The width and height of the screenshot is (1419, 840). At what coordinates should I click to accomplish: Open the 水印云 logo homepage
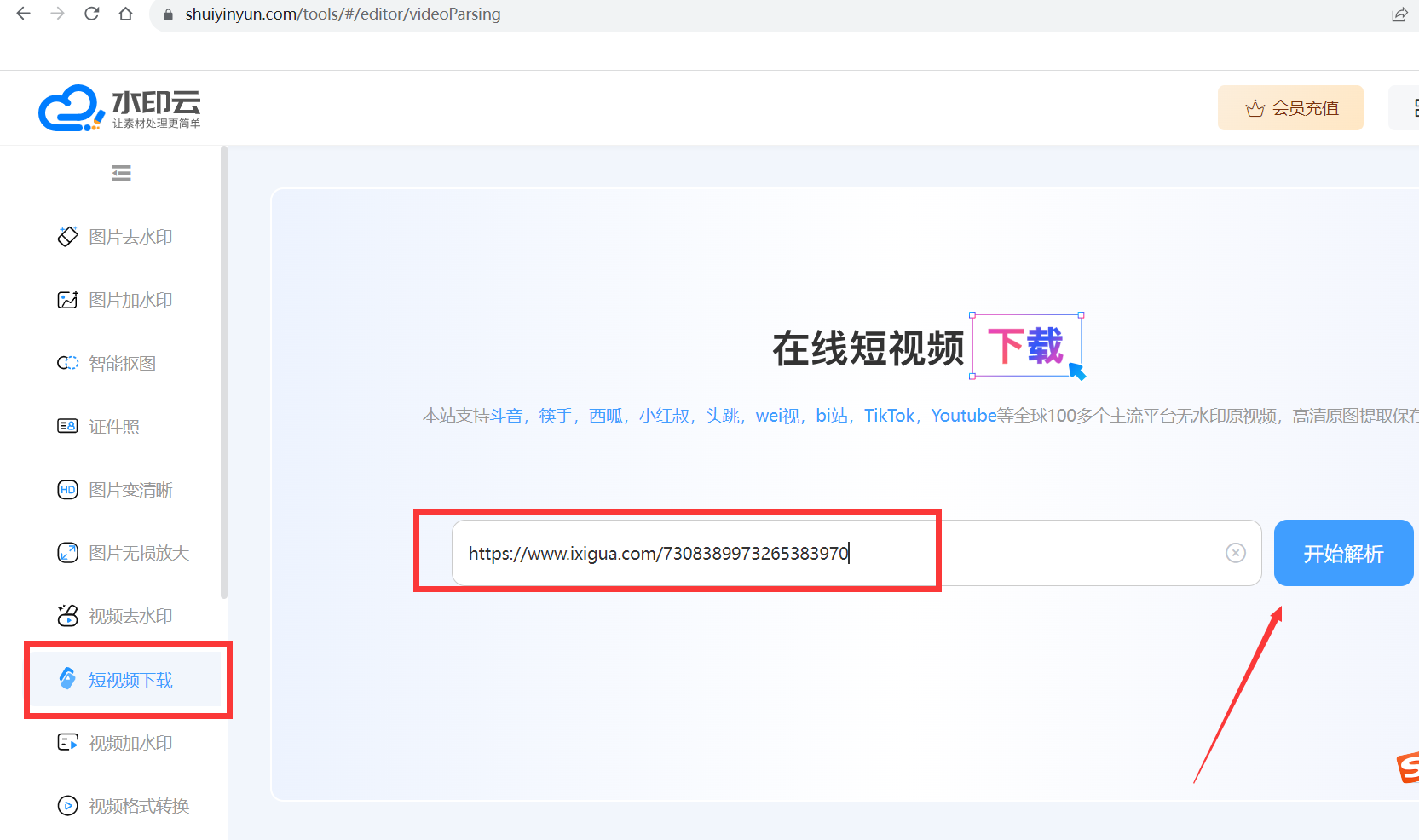[x=119, y=108]
